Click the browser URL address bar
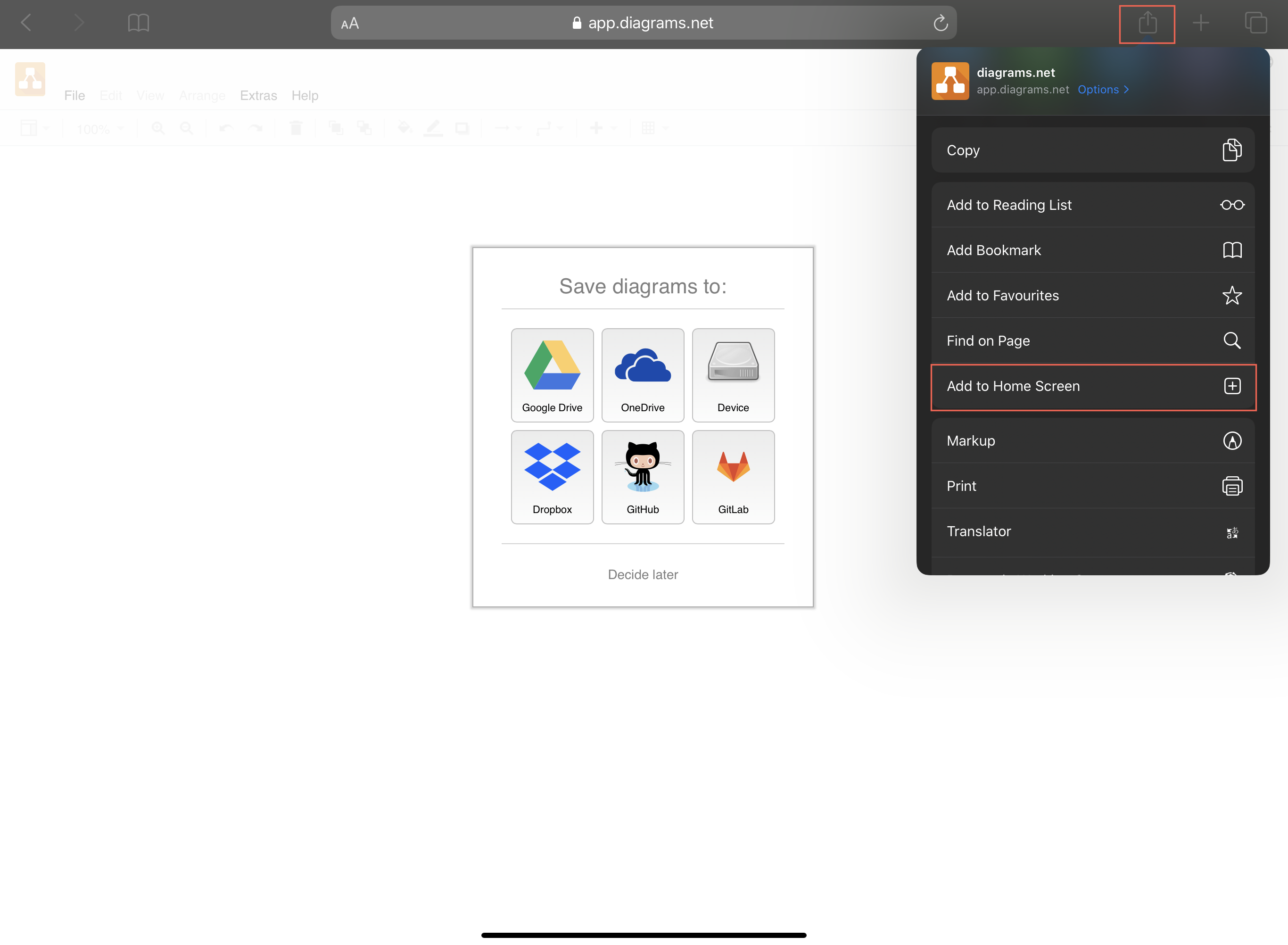The height and width of the screenshot is (945, 1288). (643, 23)
